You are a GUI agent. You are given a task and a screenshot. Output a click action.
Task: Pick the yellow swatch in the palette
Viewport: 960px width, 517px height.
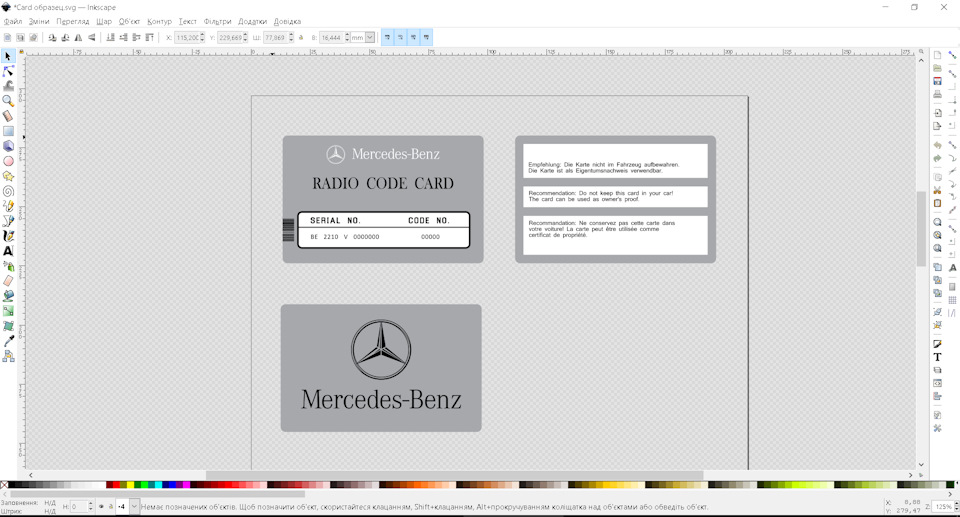coord(130,485)
